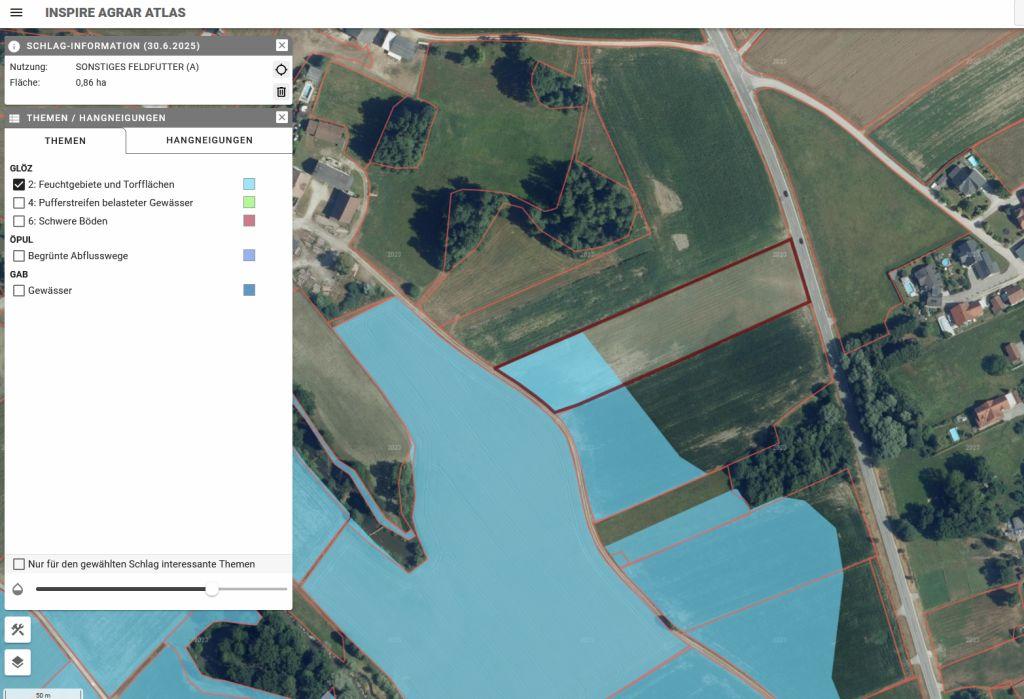This screenshot has height=699, width=1024.
Task: Click the INSPIRE AGRAR ATLAS title
Action: 115,13
